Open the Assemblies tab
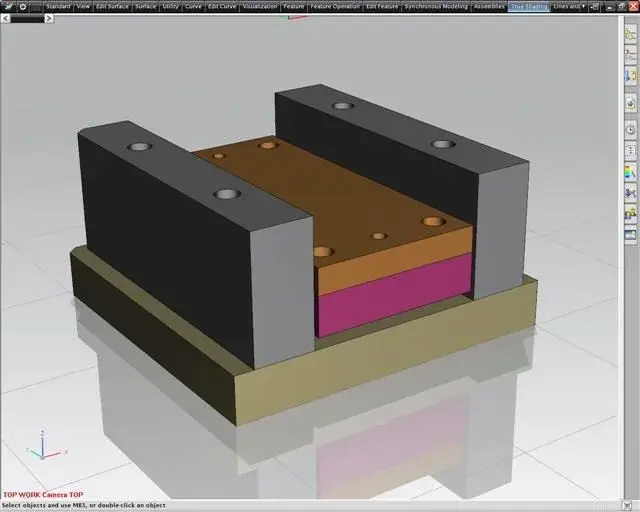 tap(489, 7)
